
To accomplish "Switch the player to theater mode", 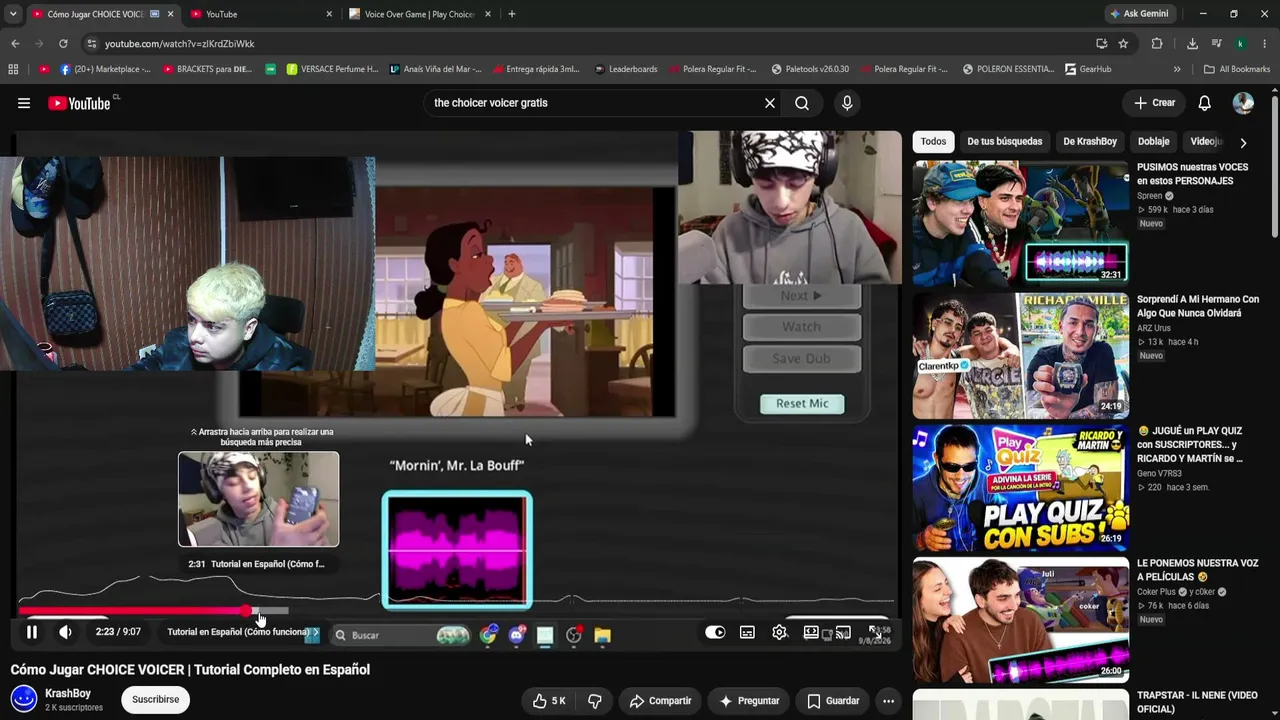I will (x=811, y=632).
